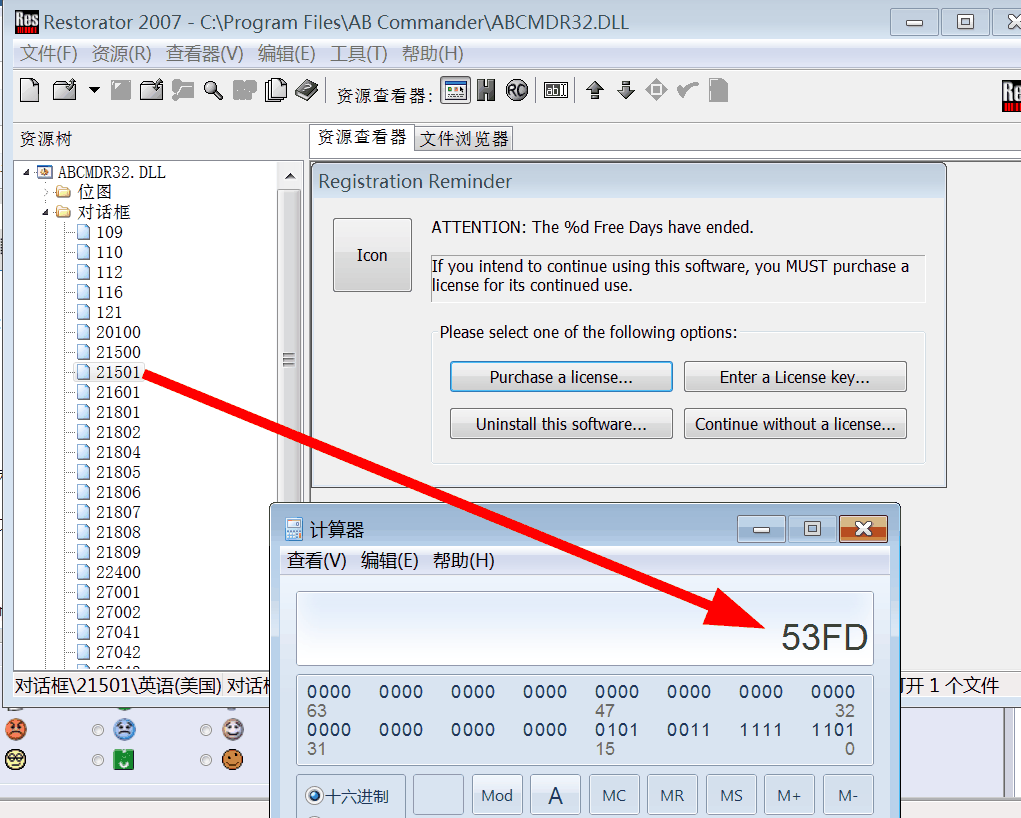
Task: Select dialog resource 22400
Action: (118, 572)
